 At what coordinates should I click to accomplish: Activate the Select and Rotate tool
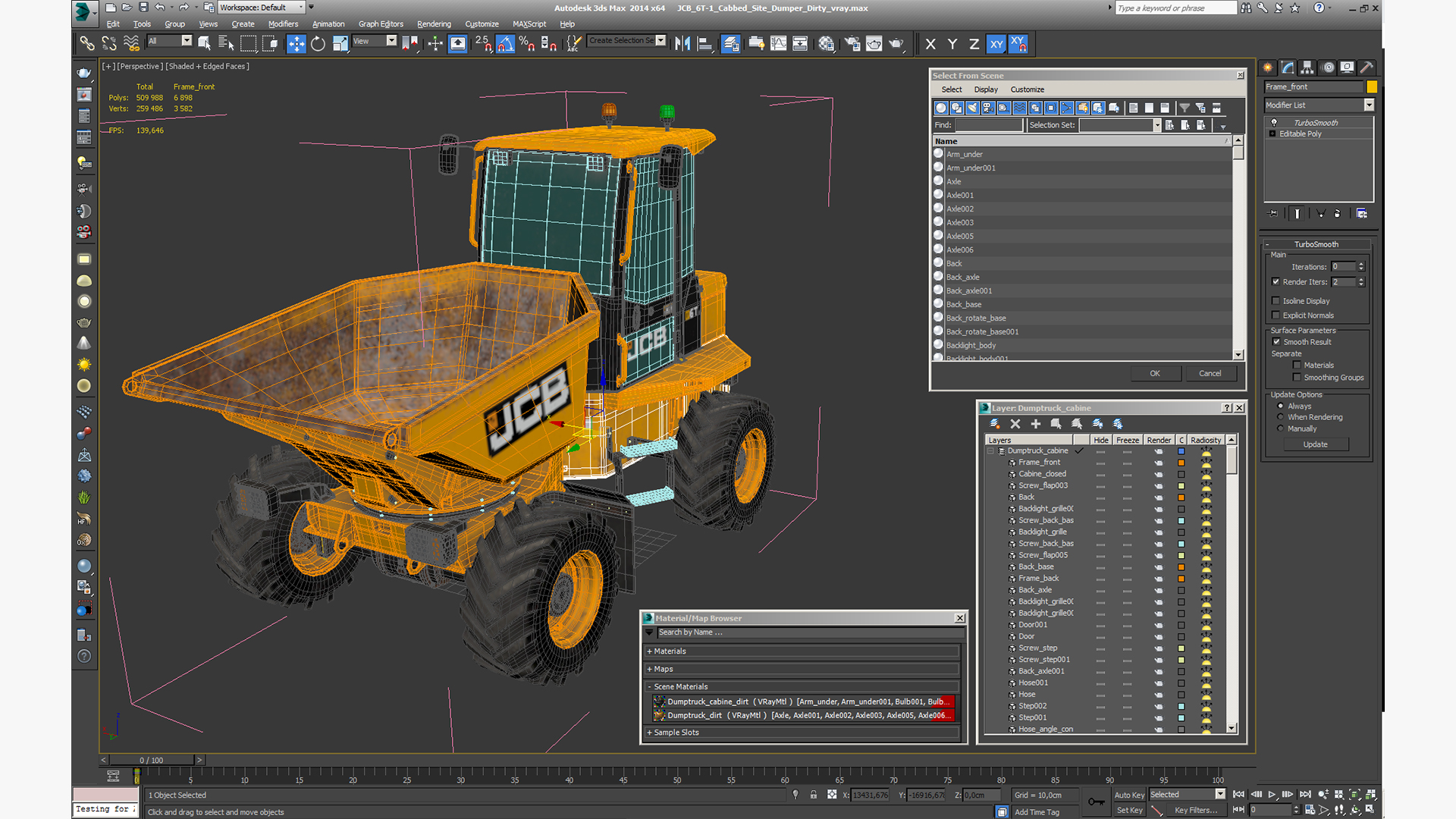(318, 44)
